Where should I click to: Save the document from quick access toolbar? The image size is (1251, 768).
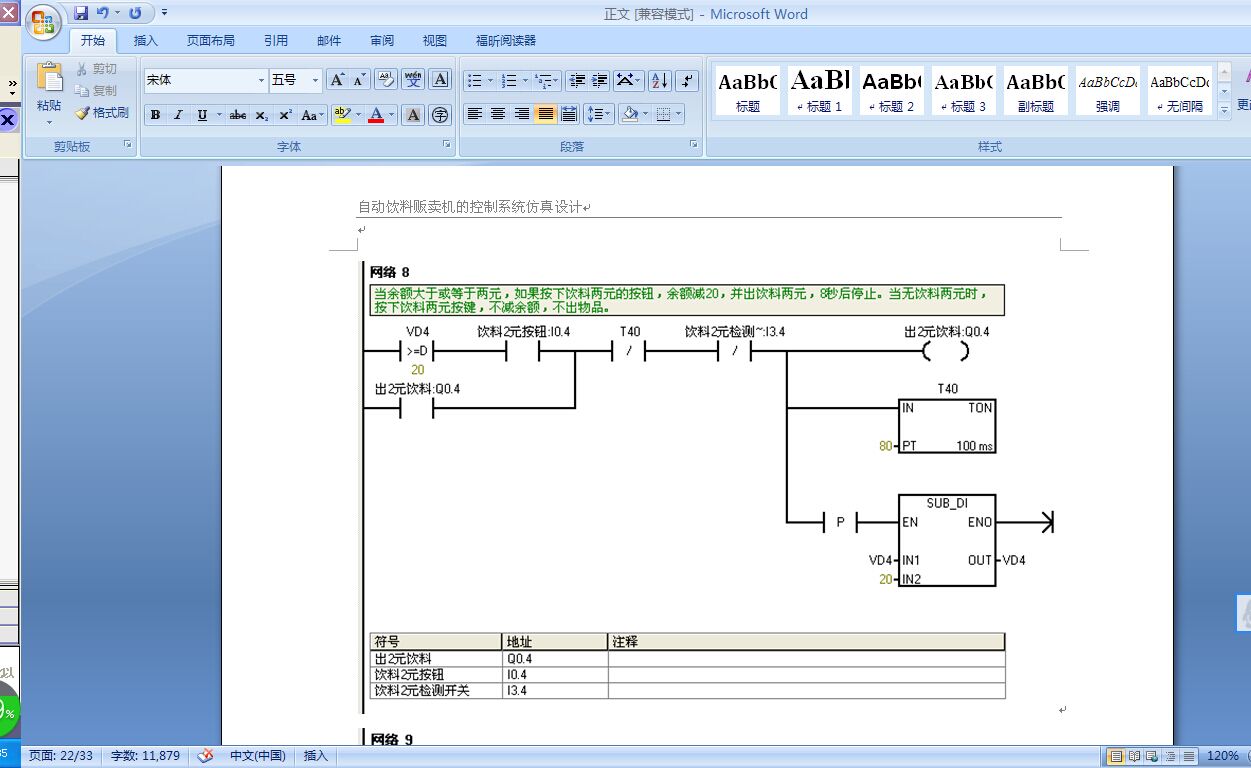point(81,14)
